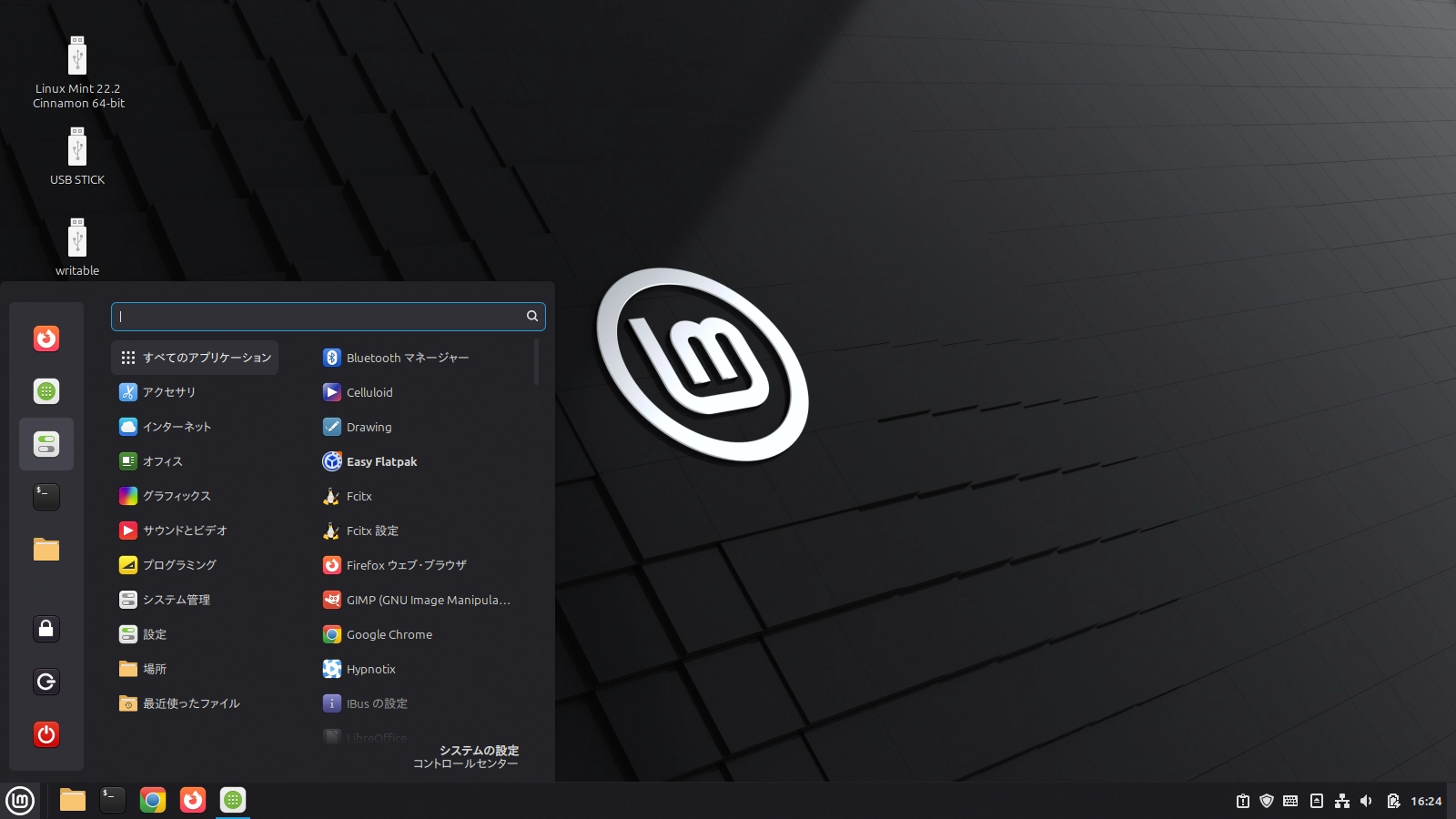Click the battery power tray icon
Image resolution: width=1456 pixels, height=819 pixels.
(1393, 801)
